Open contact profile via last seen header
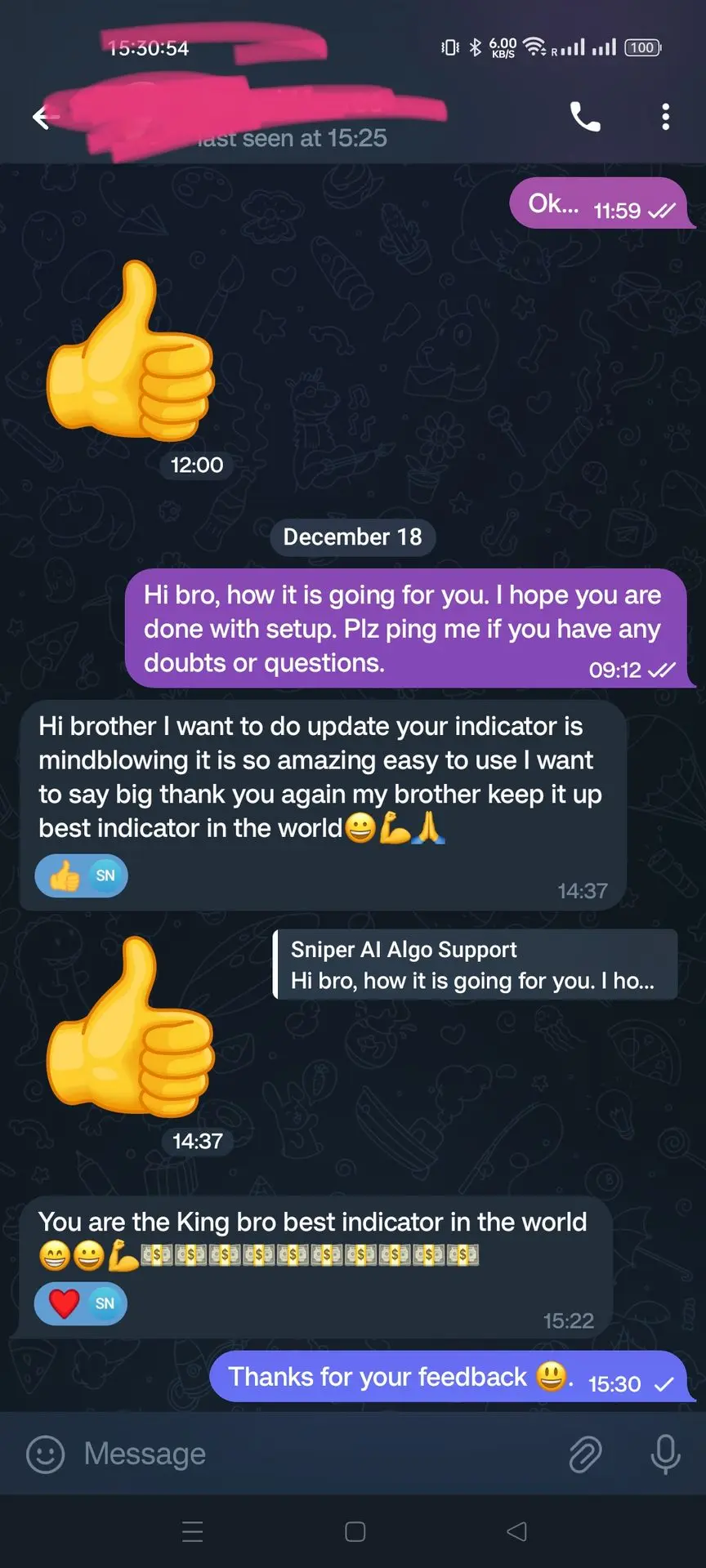Image resolution: width=706 pixels, height=1568 pixels. point(292,138)
